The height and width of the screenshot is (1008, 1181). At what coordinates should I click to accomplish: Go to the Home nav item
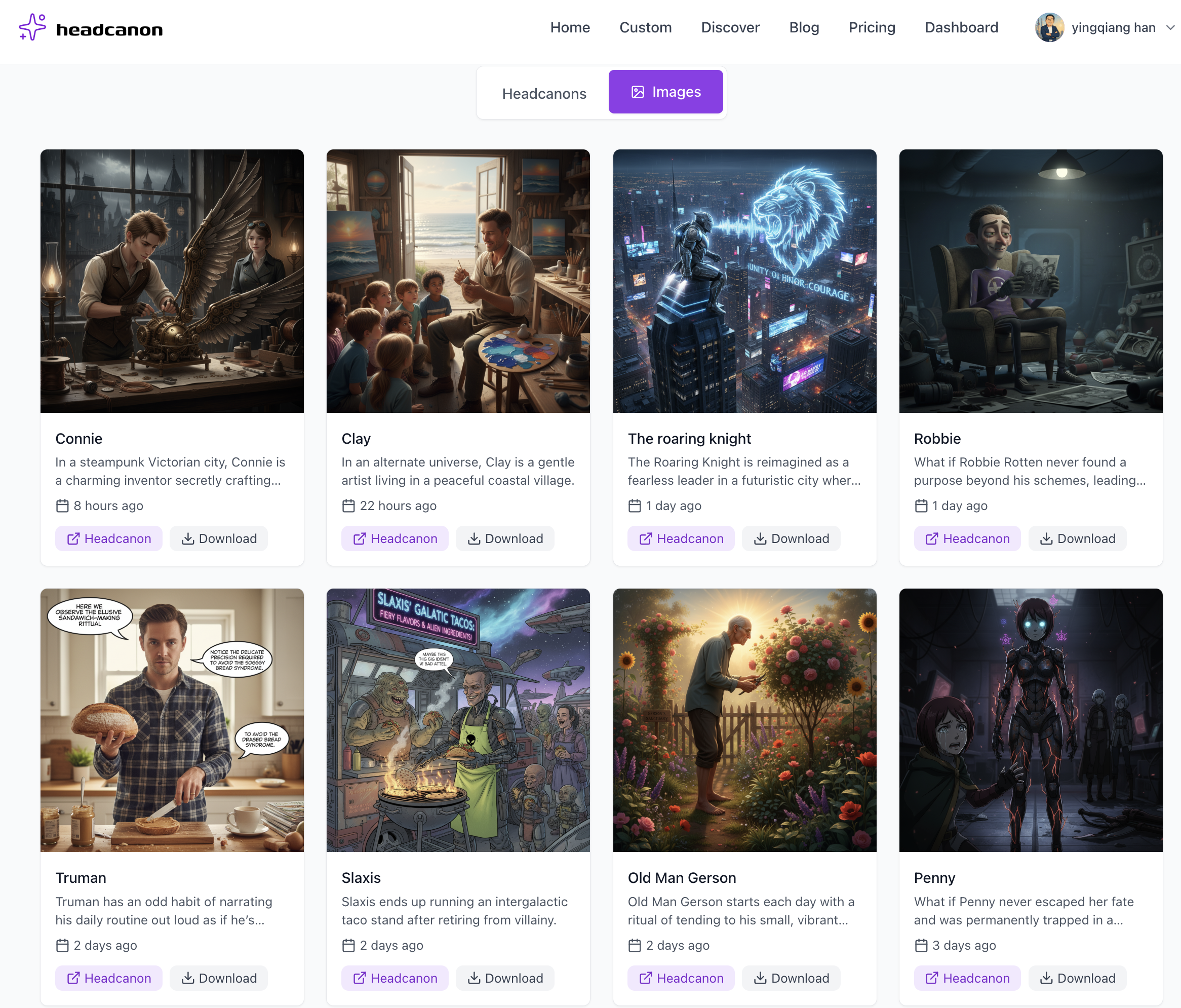point(570,27)
